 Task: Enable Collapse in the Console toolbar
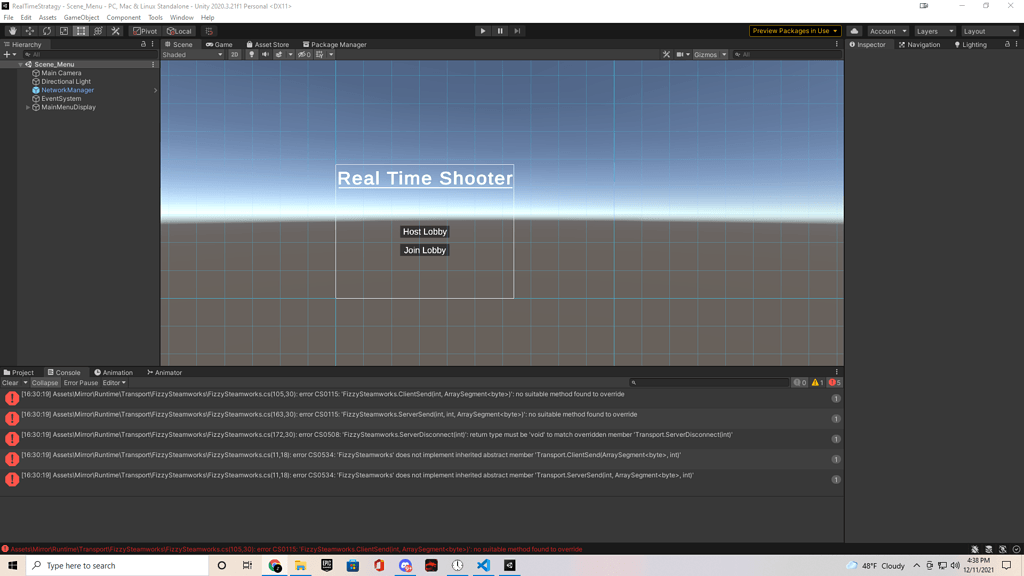tap(43, 382)
